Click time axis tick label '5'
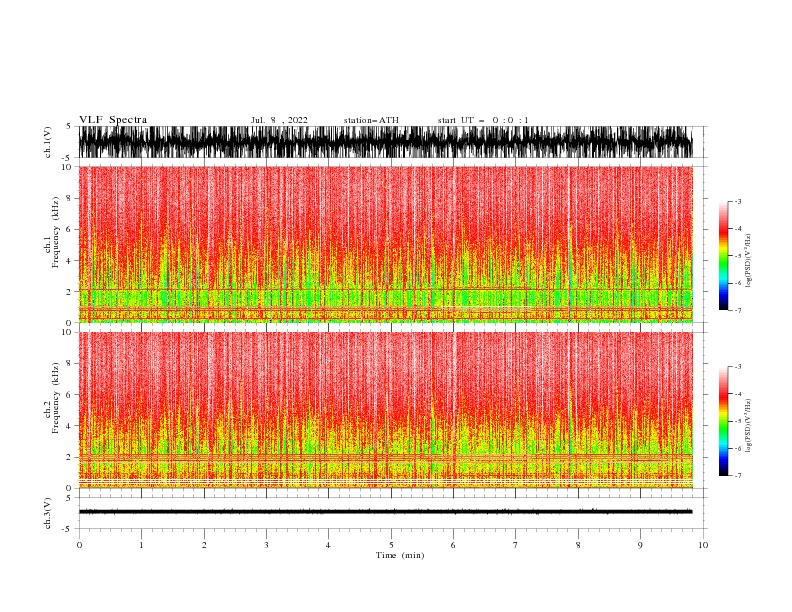 coord(391,545)
